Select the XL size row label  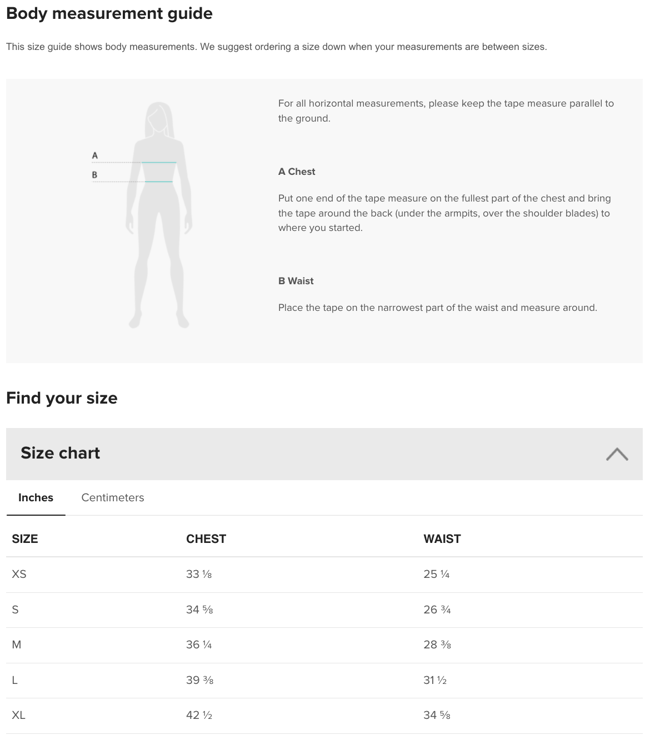pyautogui.click(x=19, y=715)
